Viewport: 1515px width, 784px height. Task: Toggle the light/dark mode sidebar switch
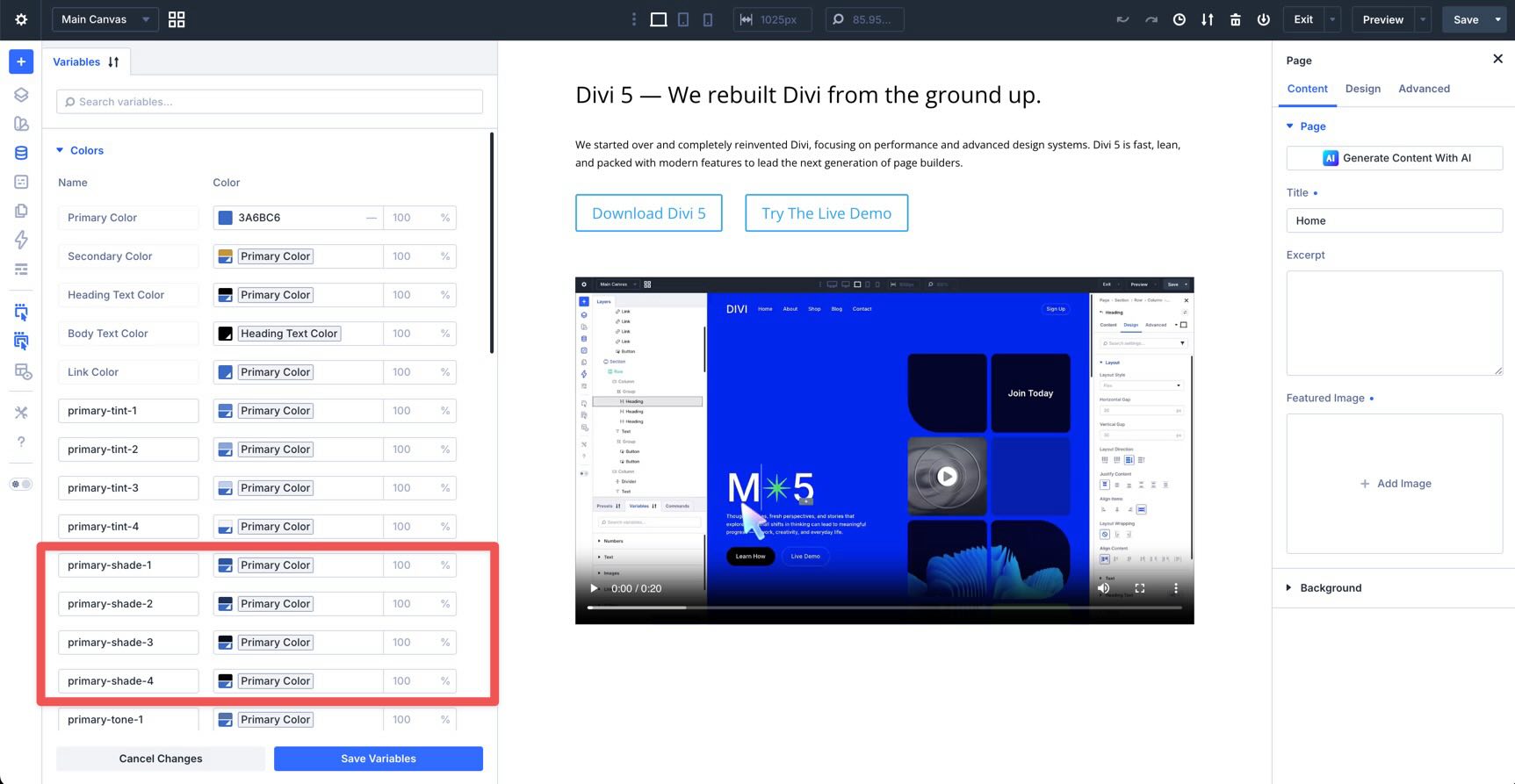(21, 484)
